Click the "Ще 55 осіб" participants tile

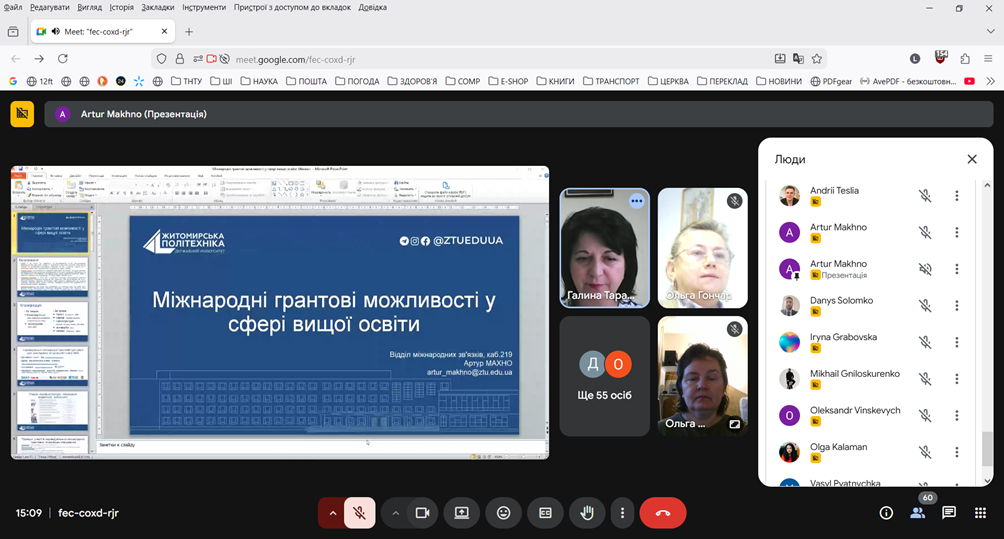pyautogui.click(x=604, y=376)
